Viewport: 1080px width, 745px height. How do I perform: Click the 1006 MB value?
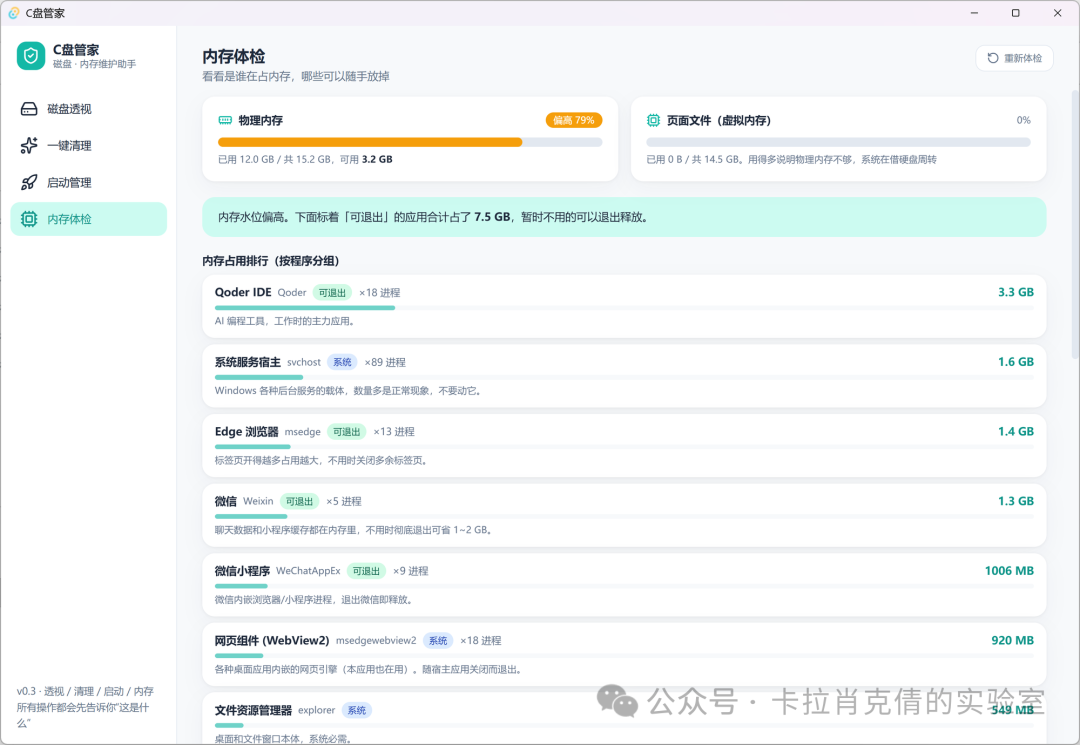[x=1009, y=570]
